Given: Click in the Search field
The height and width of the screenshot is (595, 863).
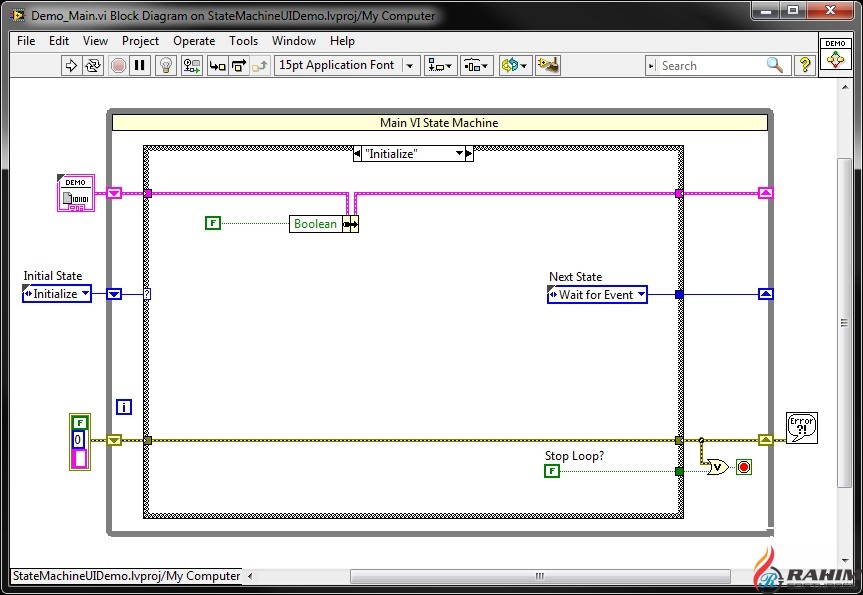Looking at the screenshot, I should [x=712, y=65].
